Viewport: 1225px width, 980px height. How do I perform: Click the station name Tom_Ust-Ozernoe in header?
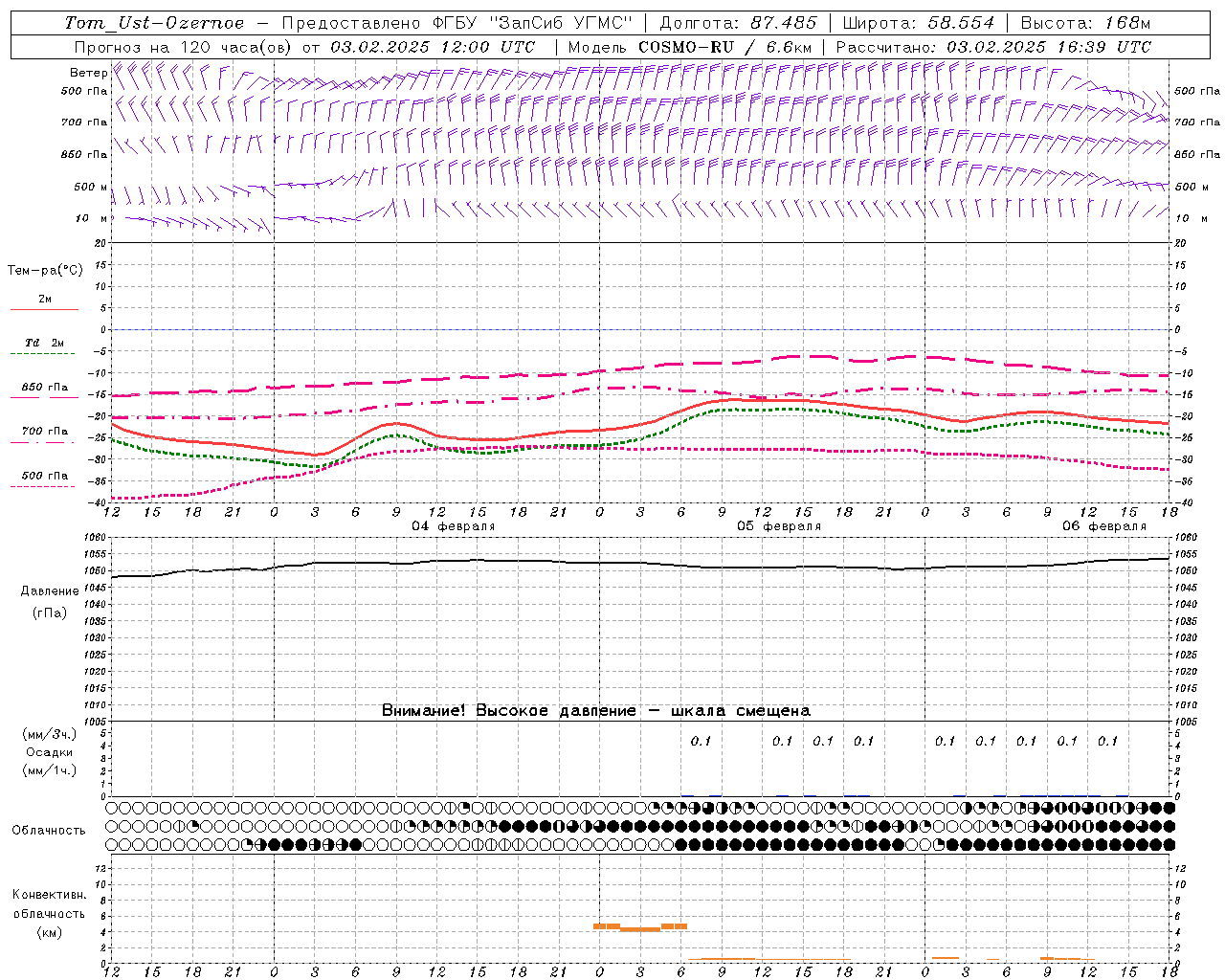pyautogui.click(x=154, y=23)
